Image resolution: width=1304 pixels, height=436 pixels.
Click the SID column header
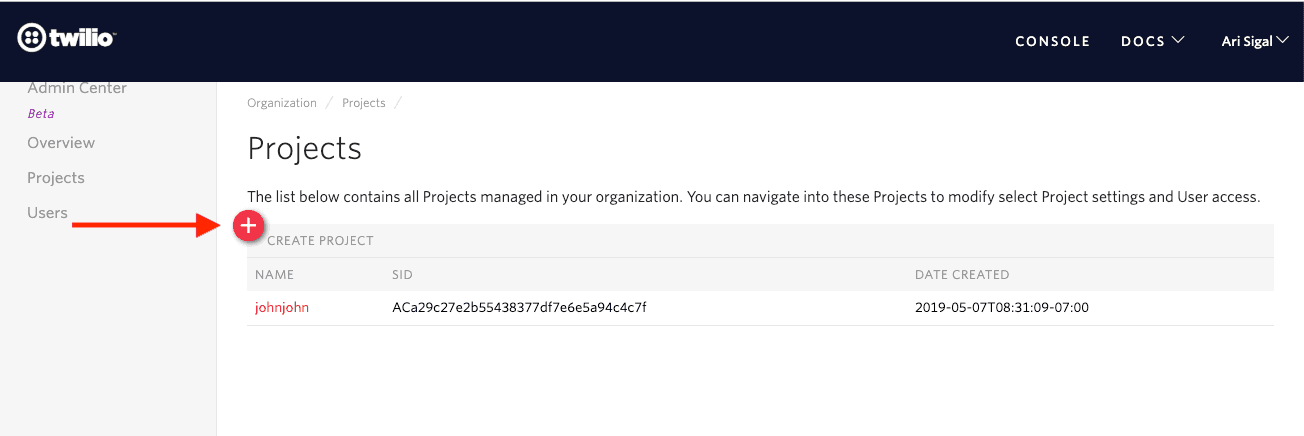click(x=402, y=275)
